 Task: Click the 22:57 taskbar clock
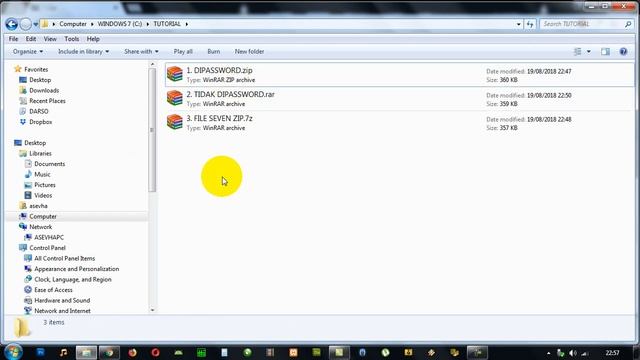click(x=612, y=353)
